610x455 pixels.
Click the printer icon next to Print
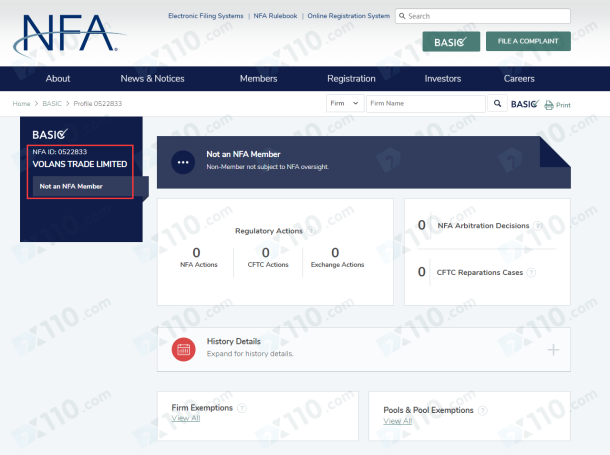[x=549, y=105]
